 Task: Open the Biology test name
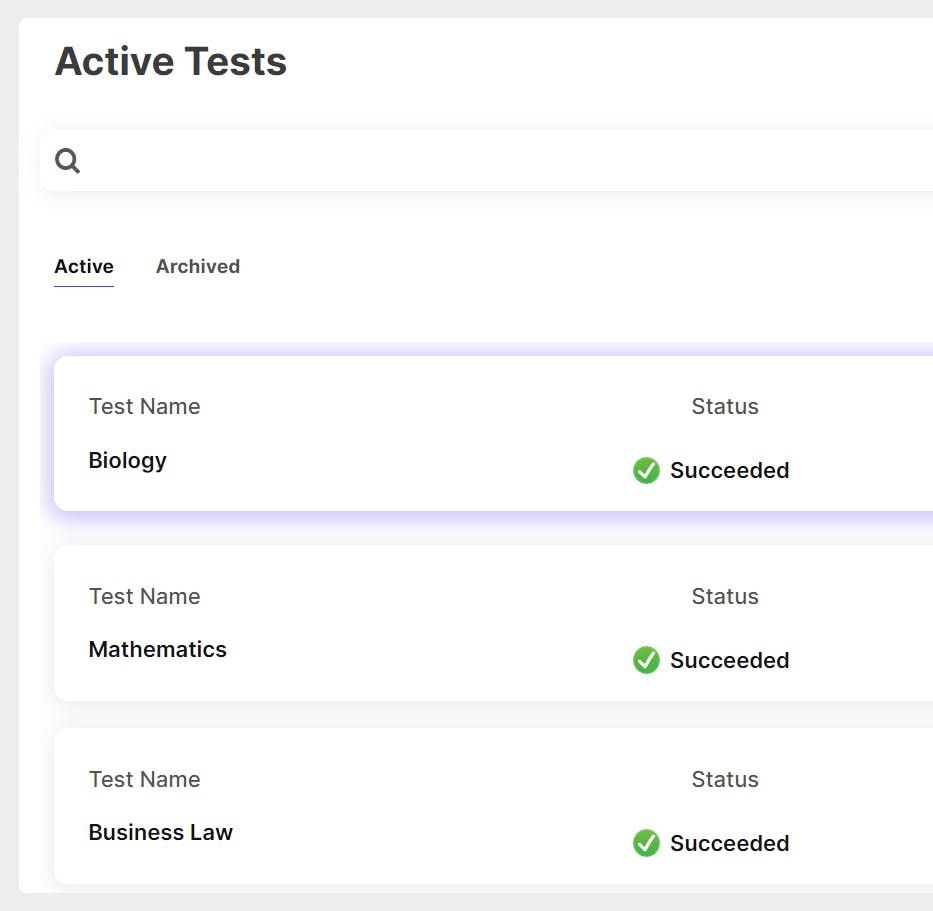(x=127, y=461)
